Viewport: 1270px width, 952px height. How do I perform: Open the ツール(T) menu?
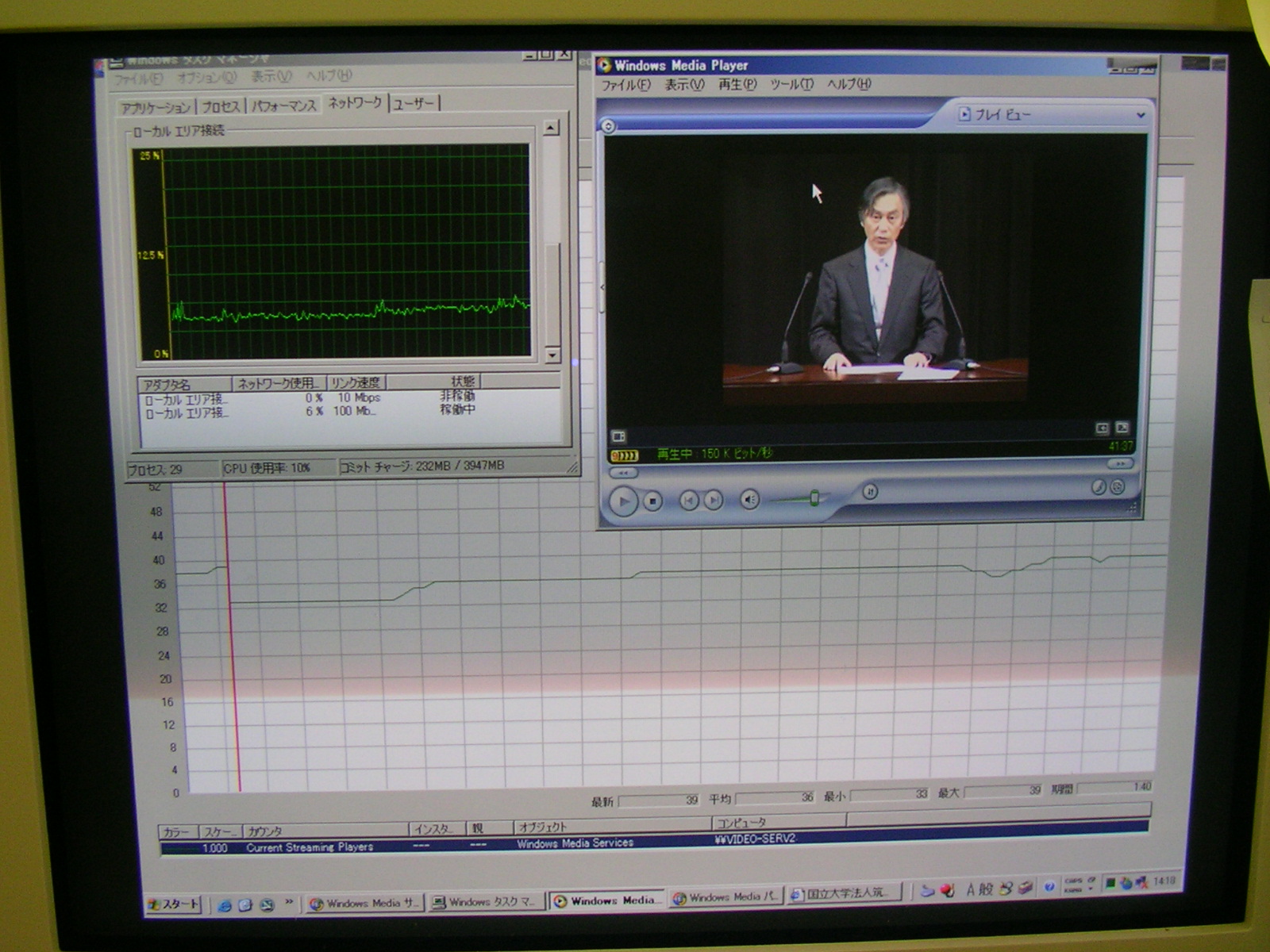tap(791, 84)
